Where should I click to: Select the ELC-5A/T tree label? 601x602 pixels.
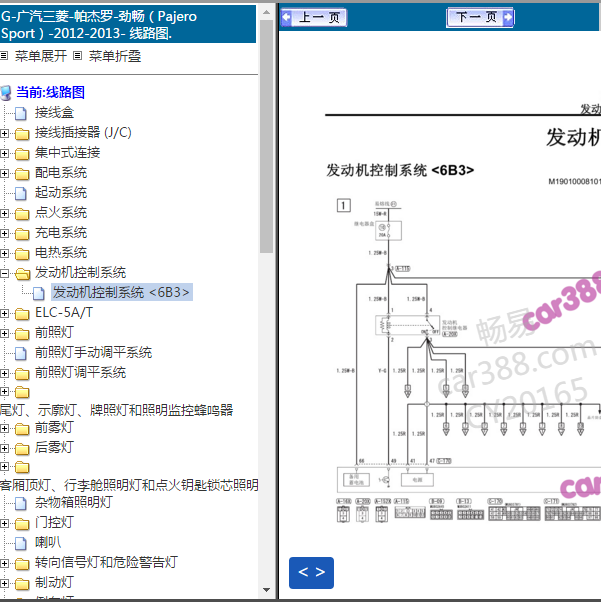point(64,313)
